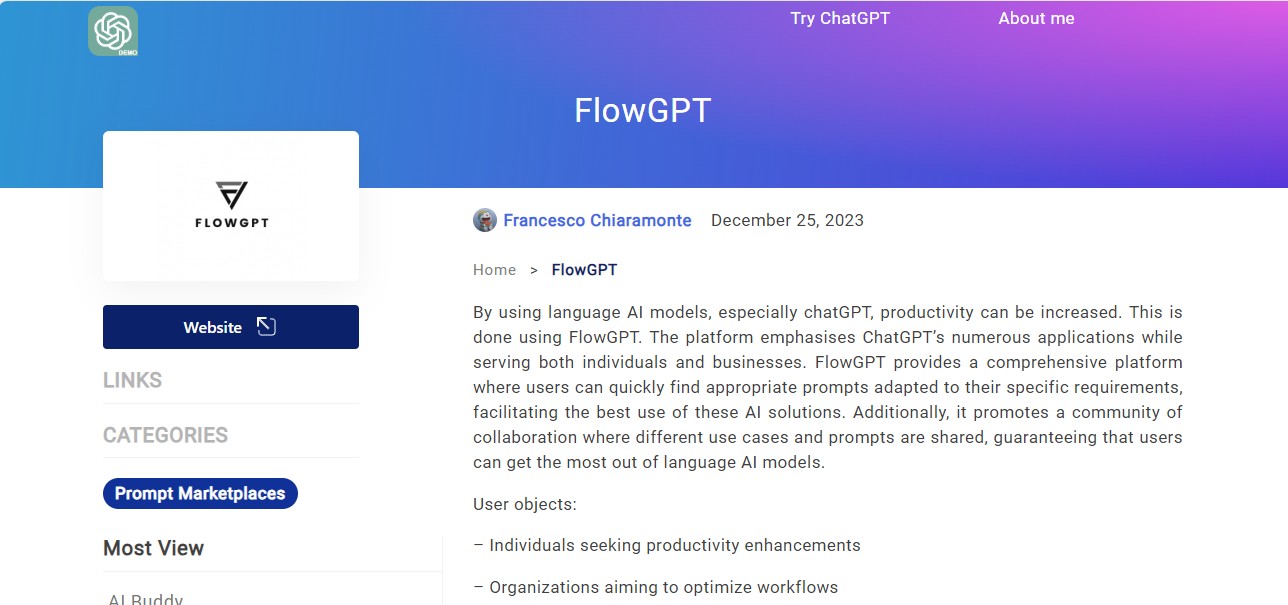Click the 'User objects:' text line
This screenshot has width=1288, height=605.
pos(525,504)
